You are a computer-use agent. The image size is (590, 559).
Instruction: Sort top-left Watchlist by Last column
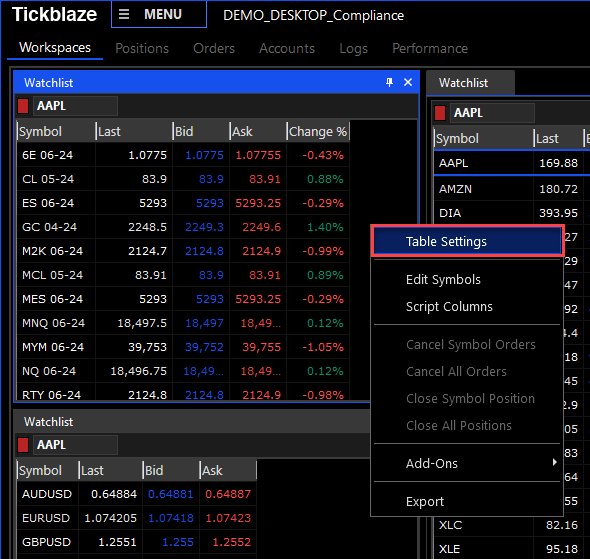(134, 132)
